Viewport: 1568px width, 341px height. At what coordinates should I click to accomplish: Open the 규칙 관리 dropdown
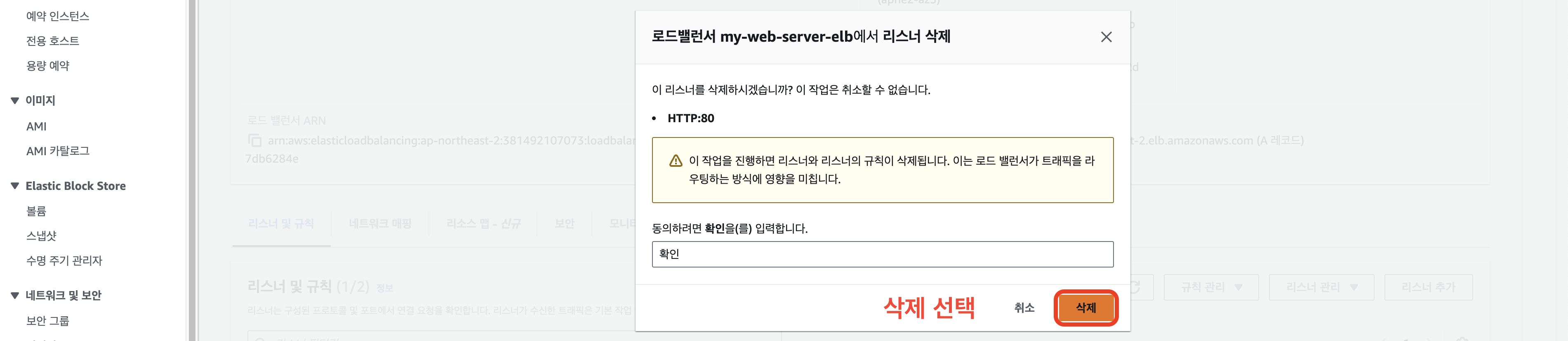click(1211, 287)
